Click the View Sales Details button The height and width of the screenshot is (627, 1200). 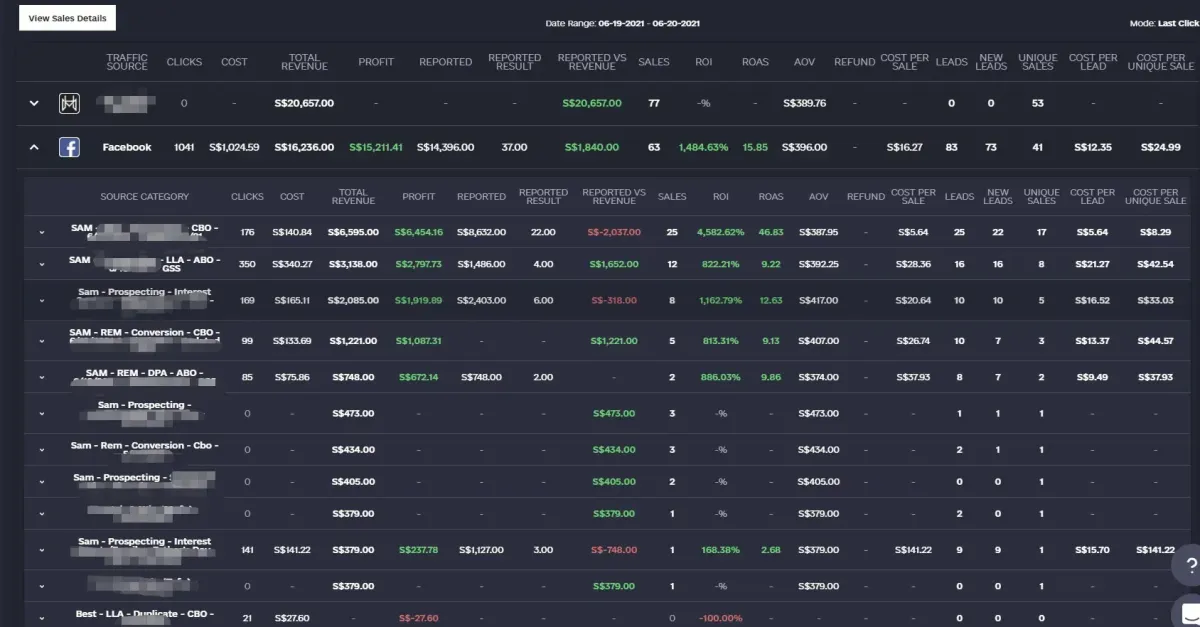click(67, 18)
